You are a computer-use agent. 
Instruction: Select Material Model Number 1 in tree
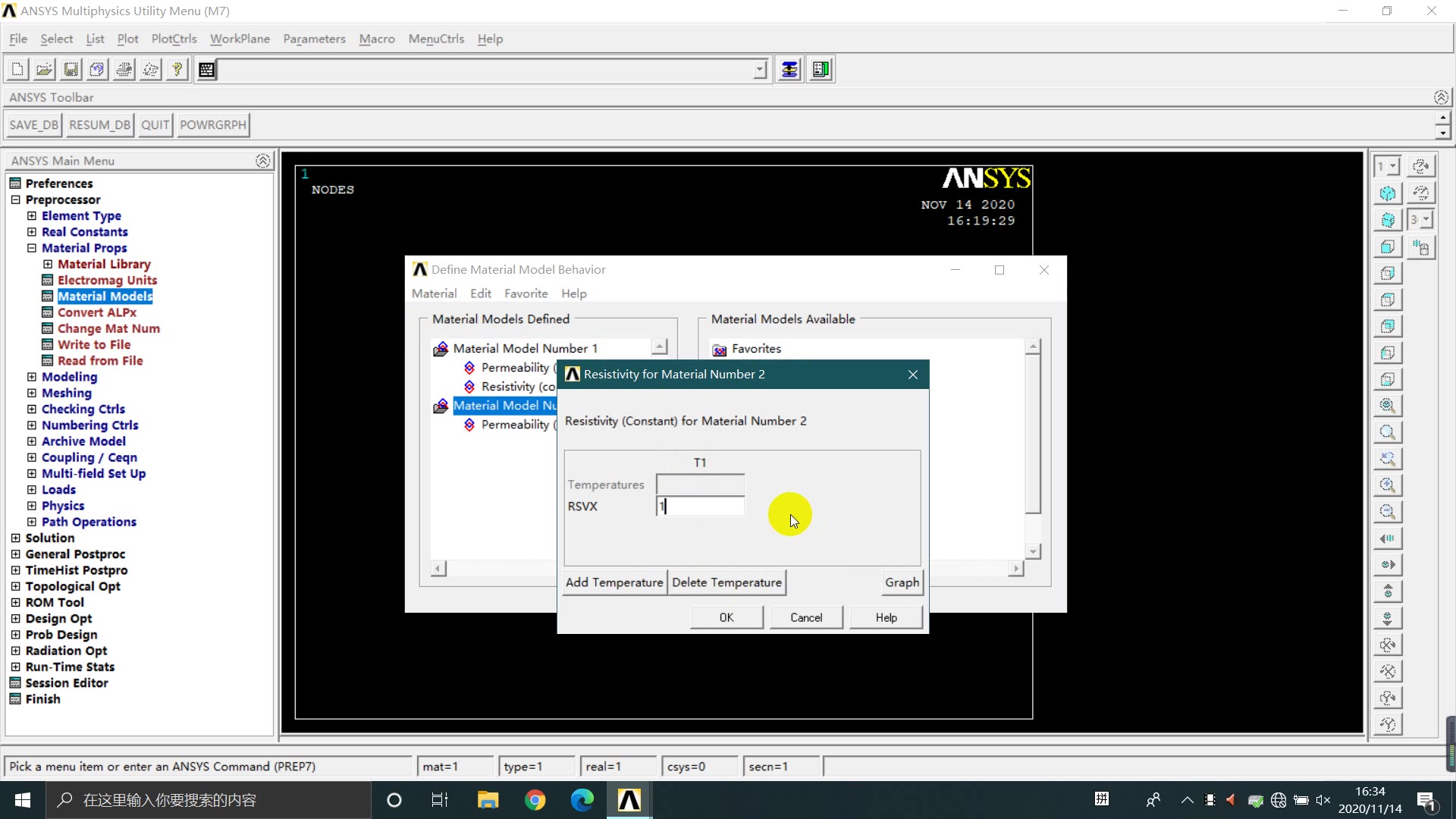tap(525, 348)
